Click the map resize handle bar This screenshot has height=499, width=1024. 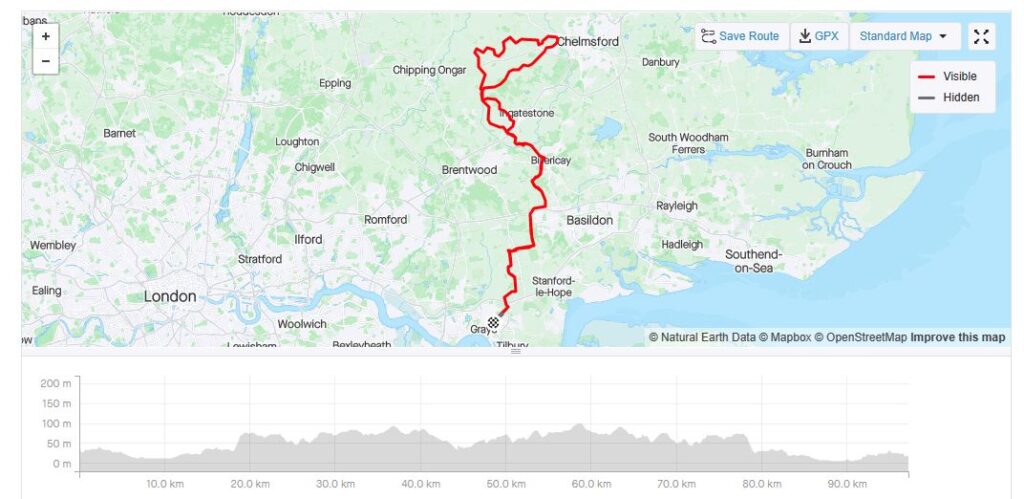tap(516, 351)
